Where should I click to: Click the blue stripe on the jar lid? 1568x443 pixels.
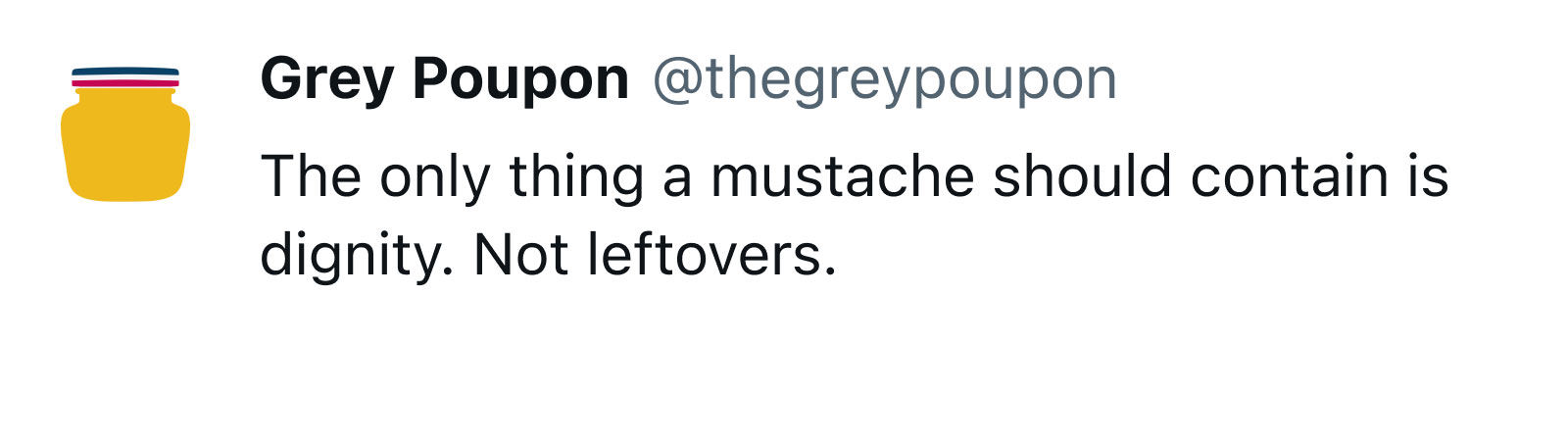[x=125, y=71]
